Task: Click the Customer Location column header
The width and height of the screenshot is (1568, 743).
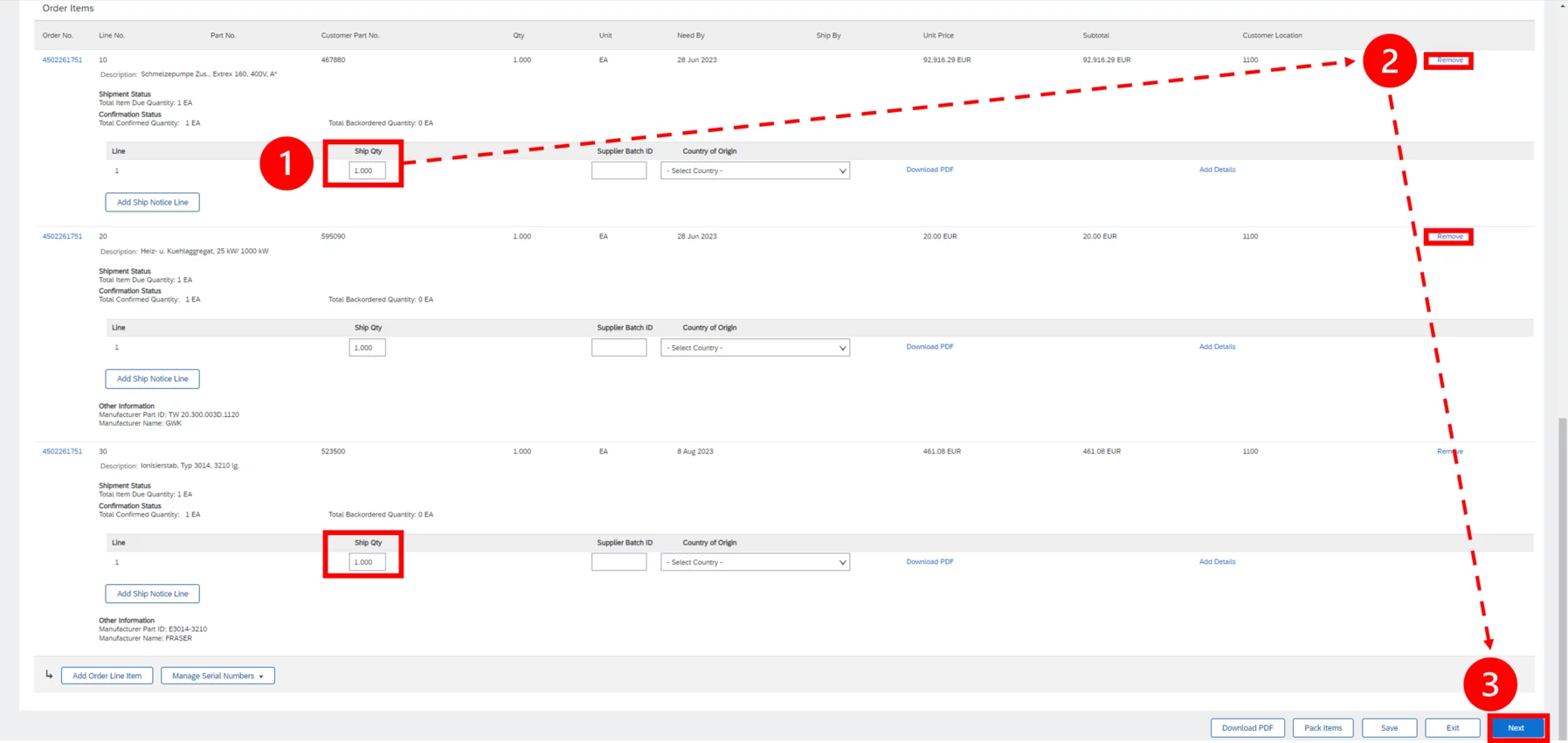Action: pyautogui.click(x=1272, y=36)
